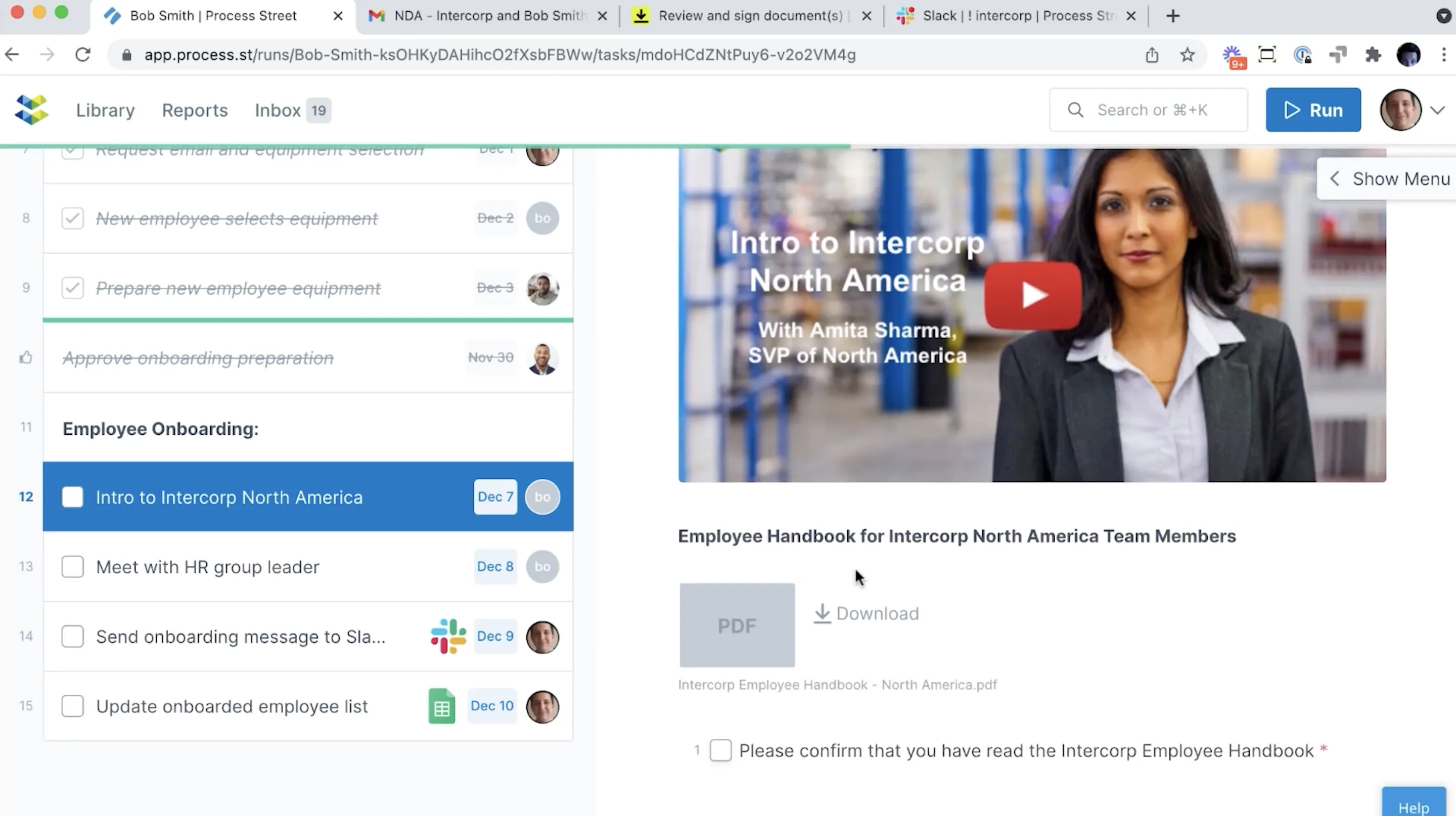Click the Intercorp Employee Handbook file name
Image resolution: width=1456 pixels, height=816 pixels.
pyautogui.click(x=837, y=685)
